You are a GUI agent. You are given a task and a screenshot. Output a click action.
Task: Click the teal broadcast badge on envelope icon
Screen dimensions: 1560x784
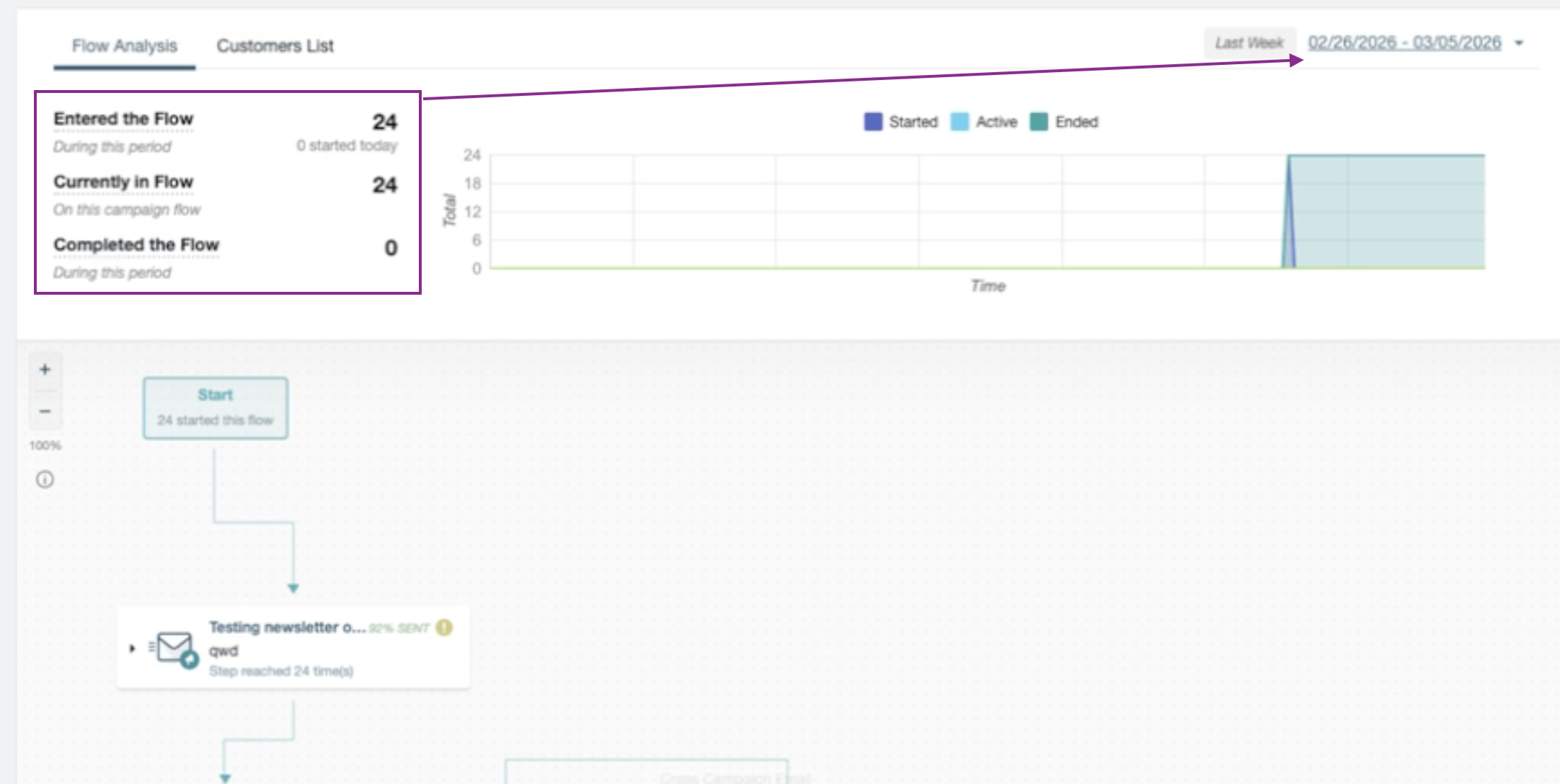(x=190, y=659)
